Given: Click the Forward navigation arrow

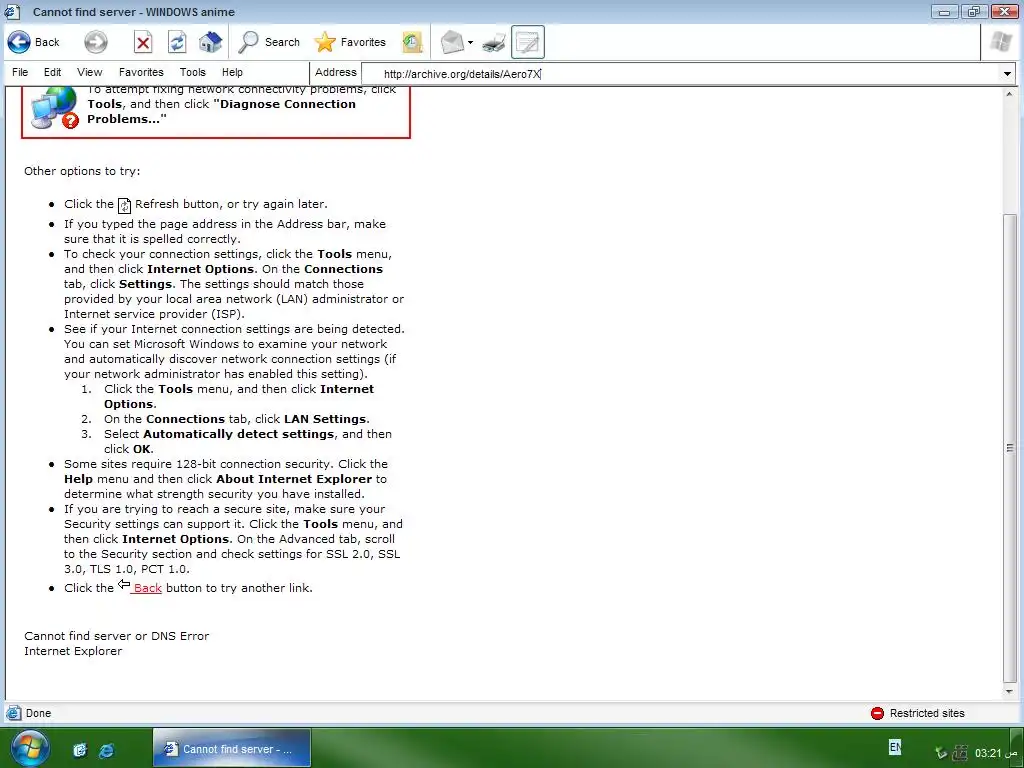Looking at the screenshot, I should 95,42.
